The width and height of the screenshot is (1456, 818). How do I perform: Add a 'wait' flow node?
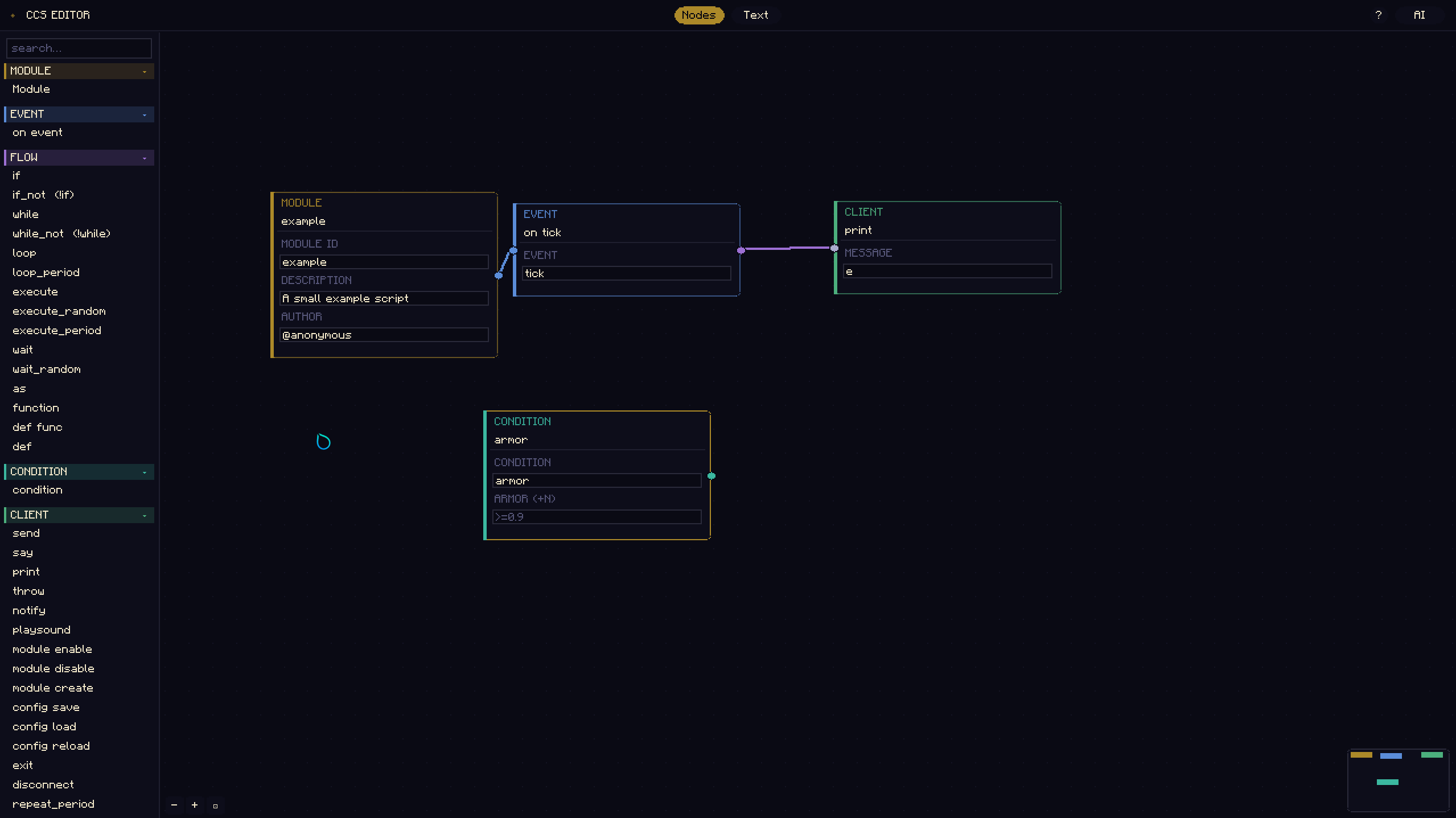coord(79,350)
